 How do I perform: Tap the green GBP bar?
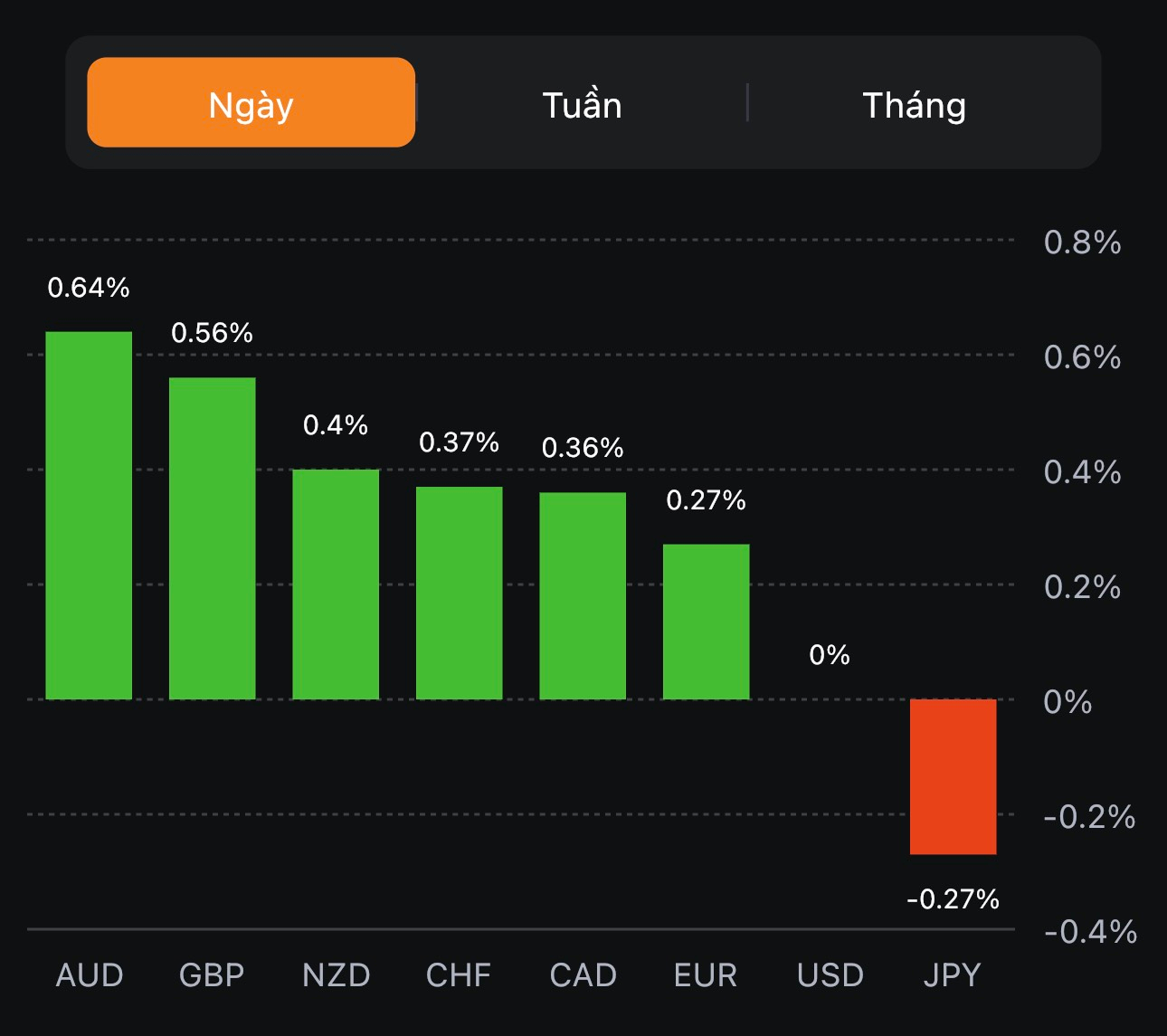[213, 538]
